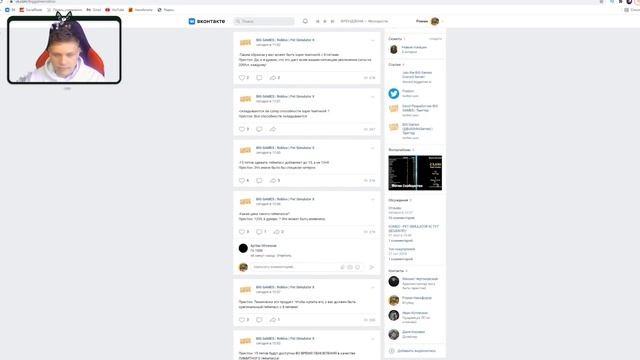Comment on the second post from top
640x360 pixels.
click(x=259, y=129)
